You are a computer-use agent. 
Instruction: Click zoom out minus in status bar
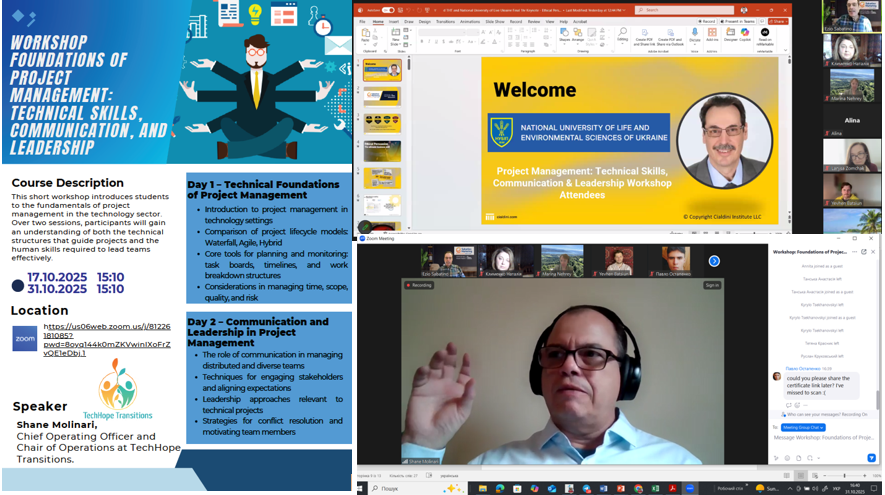click(825, 476)
